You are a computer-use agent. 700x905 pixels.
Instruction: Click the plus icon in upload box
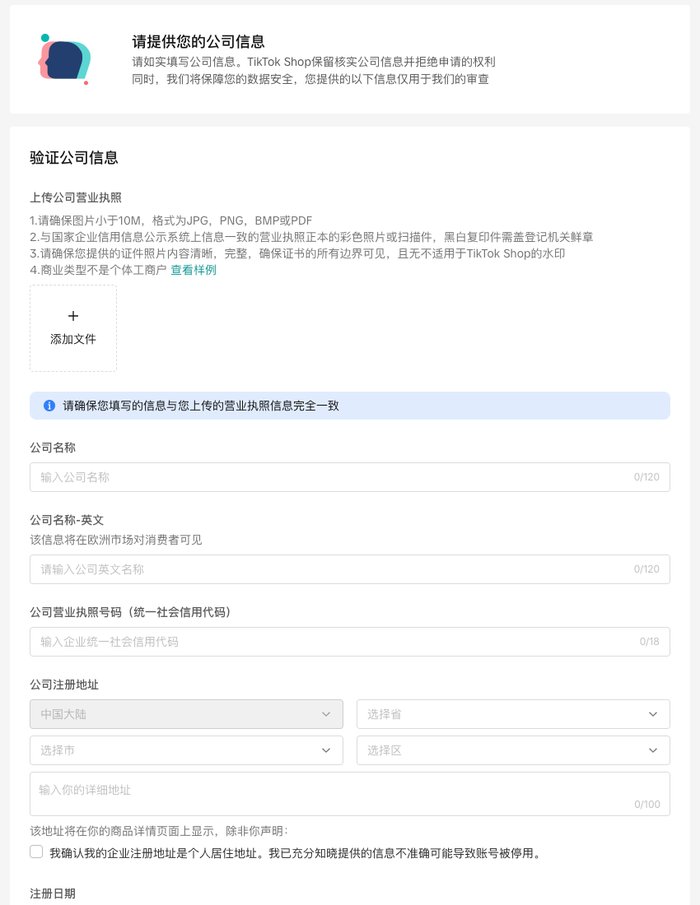pyautogui.click(x=73, y=316)
